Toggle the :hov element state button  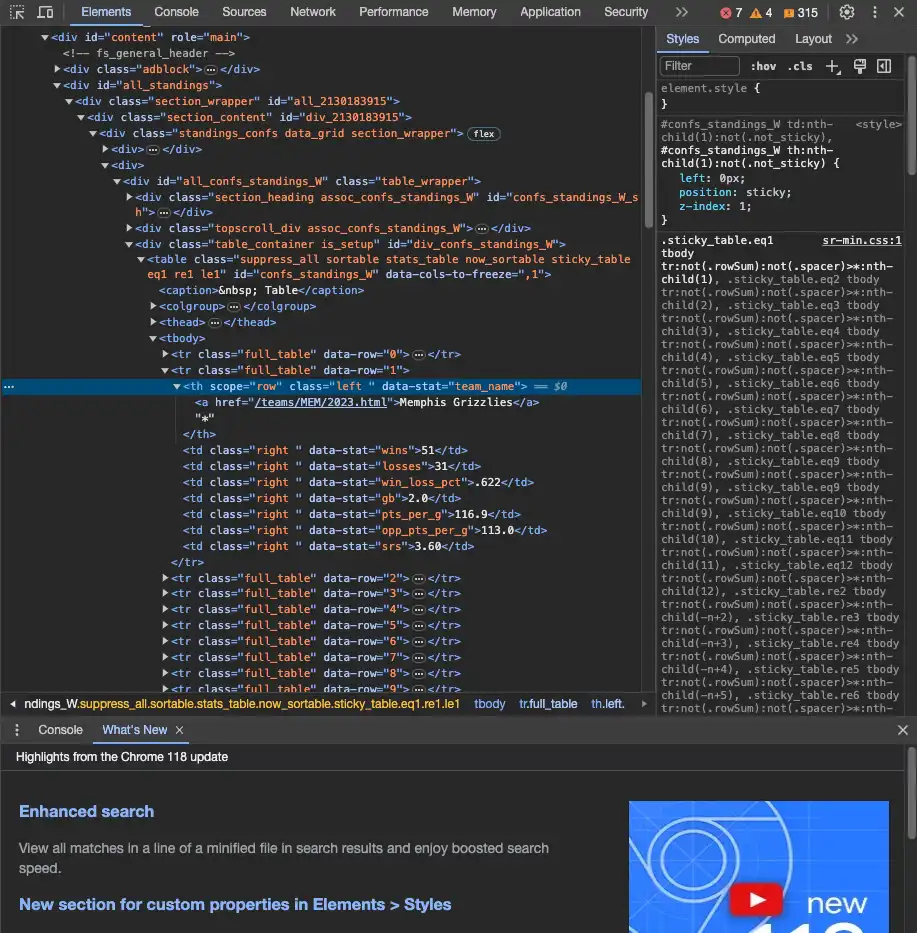[x=763, y=66]
